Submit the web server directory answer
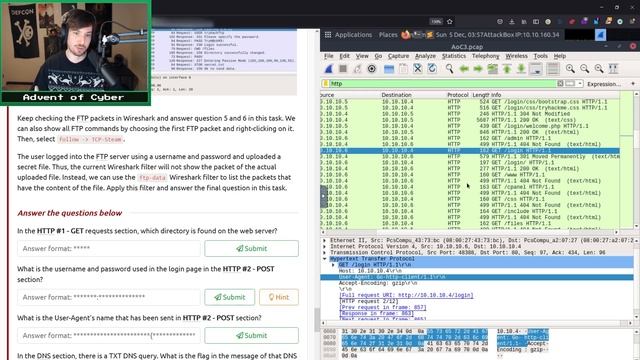This screenshot has height=360, width=640. tap(251, 249)
